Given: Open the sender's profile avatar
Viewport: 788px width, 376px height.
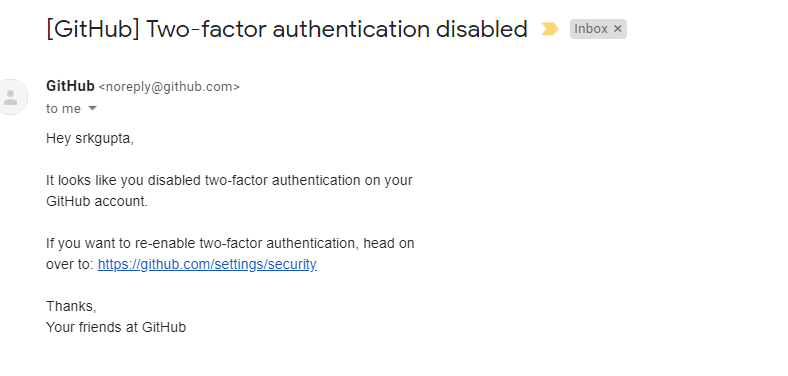Looking at the screenshot, I should [x=10, y=97].
